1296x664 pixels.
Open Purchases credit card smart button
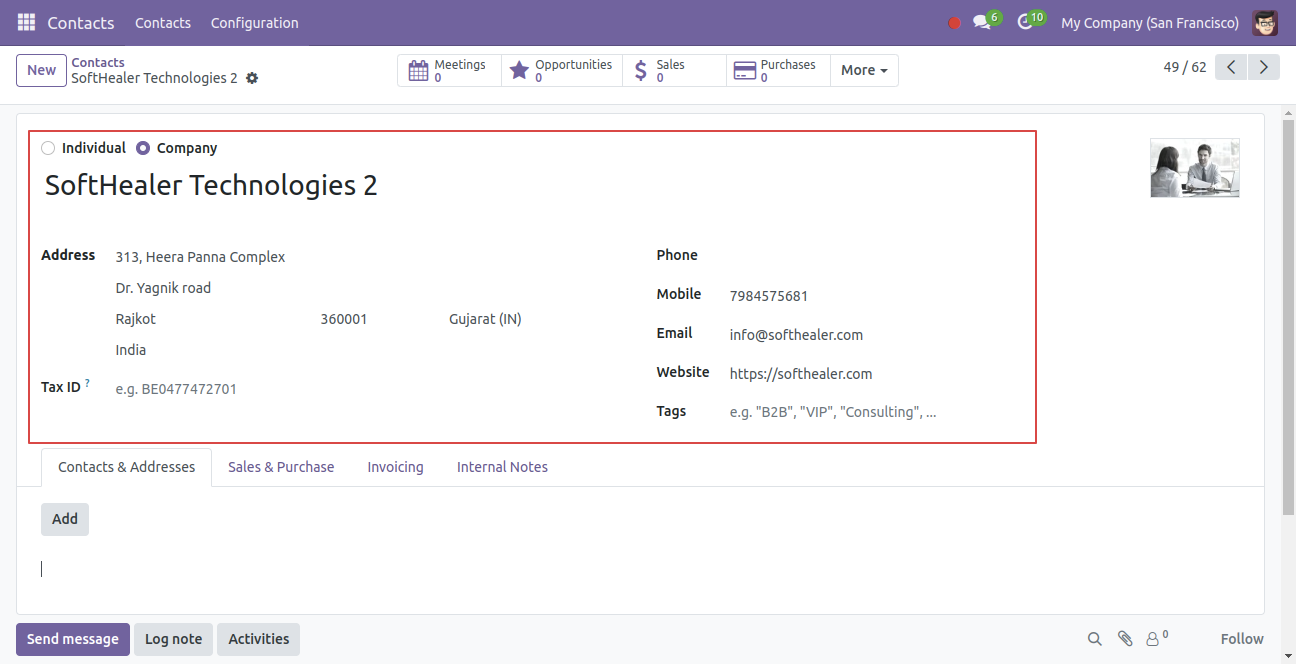778,70
